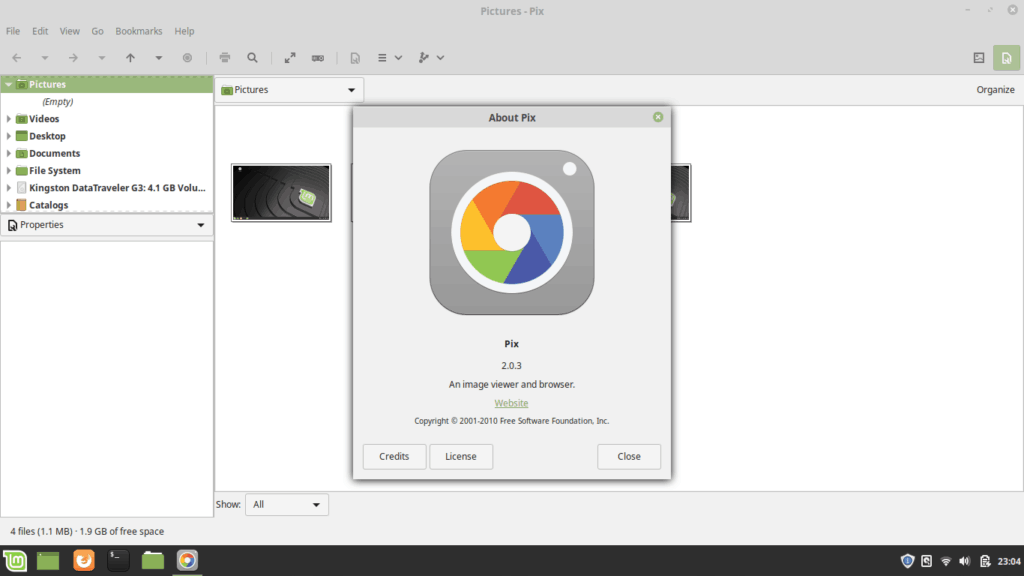
Task: Expand the Videos folder in tree
Action: pyautogui.click(x=8, y=119)
